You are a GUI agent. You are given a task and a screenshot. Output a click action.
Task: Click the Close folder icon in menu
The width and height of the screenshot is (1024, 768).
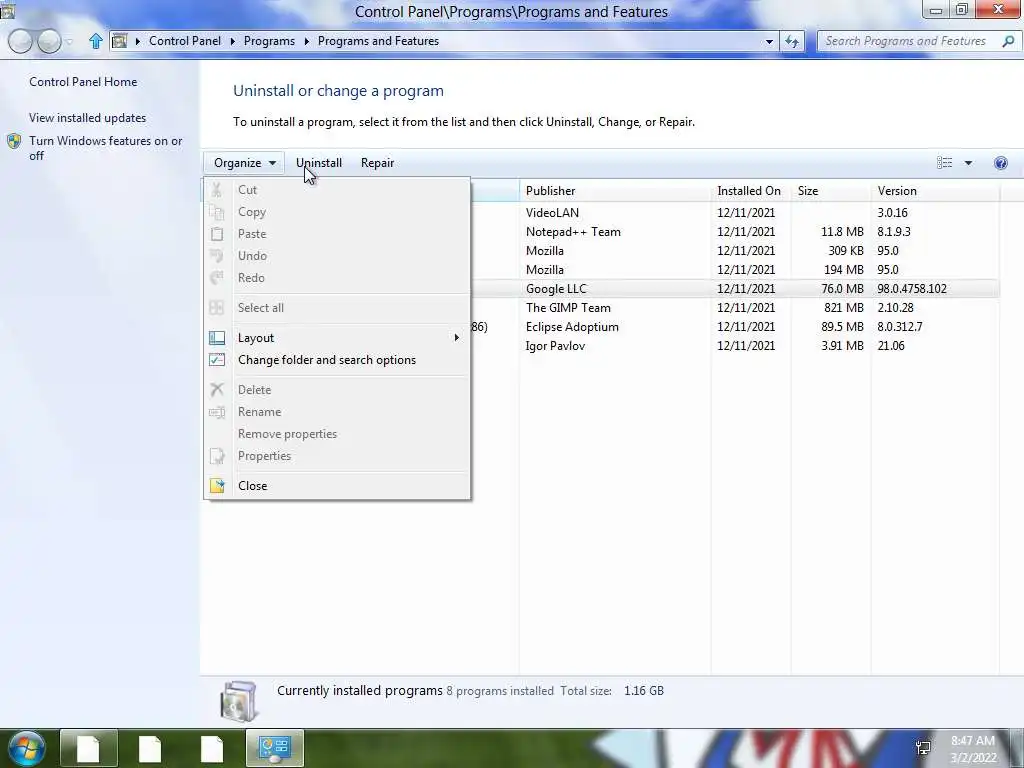217,486
